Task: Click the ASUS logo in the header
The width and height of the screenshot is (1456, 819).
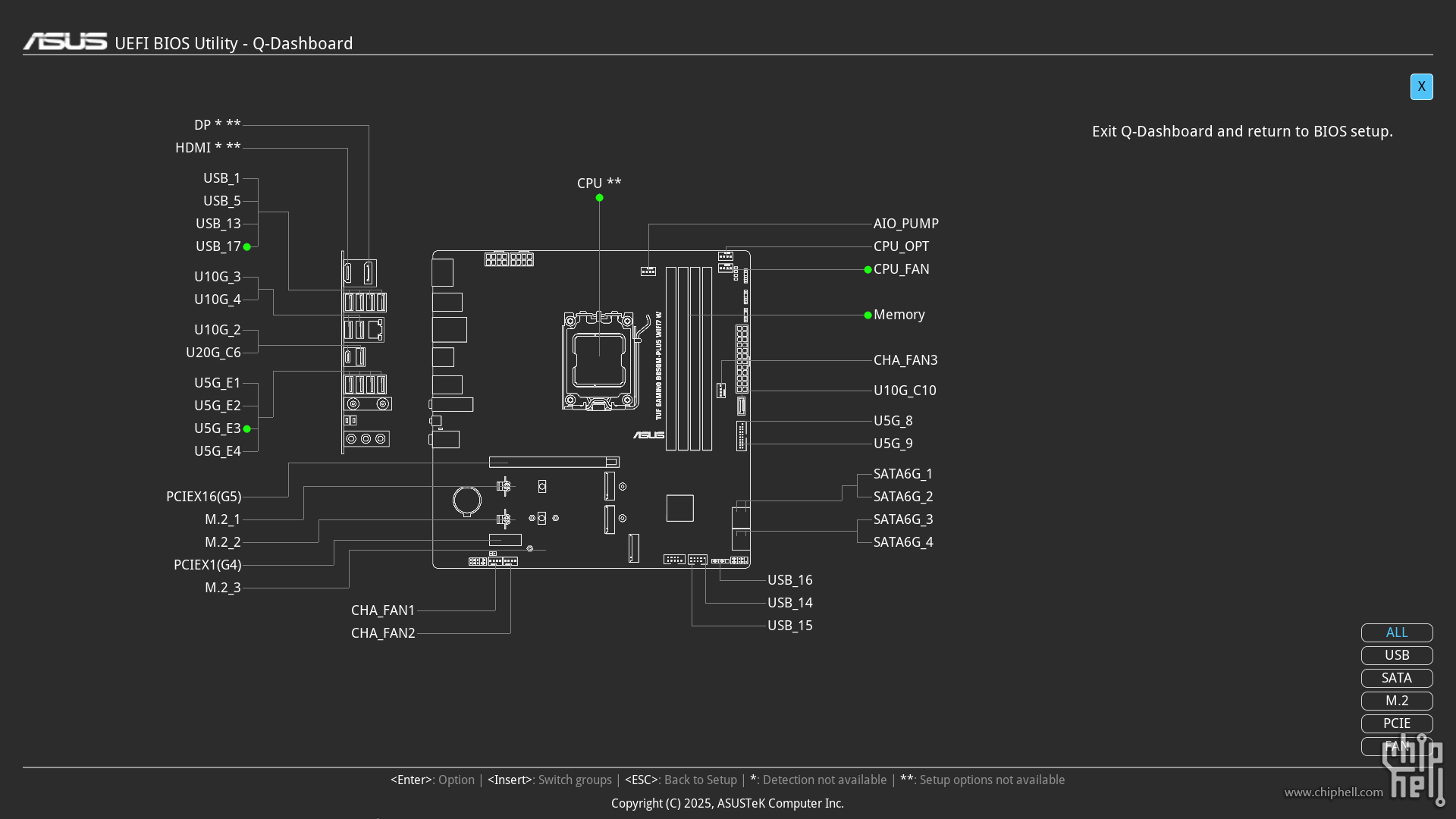Action: [x=65, y=42]
